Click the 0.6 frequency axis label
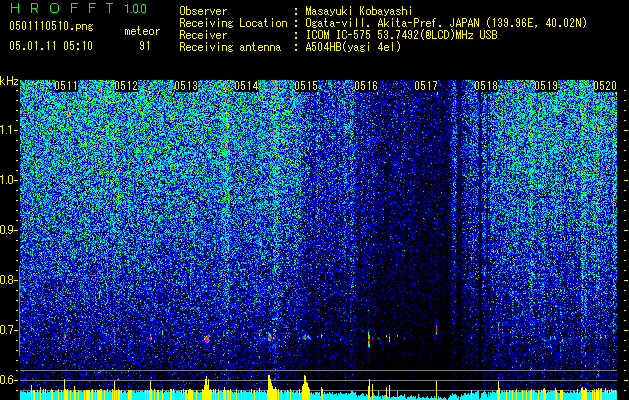Screen dimensions: 629x400 point(8,380)
